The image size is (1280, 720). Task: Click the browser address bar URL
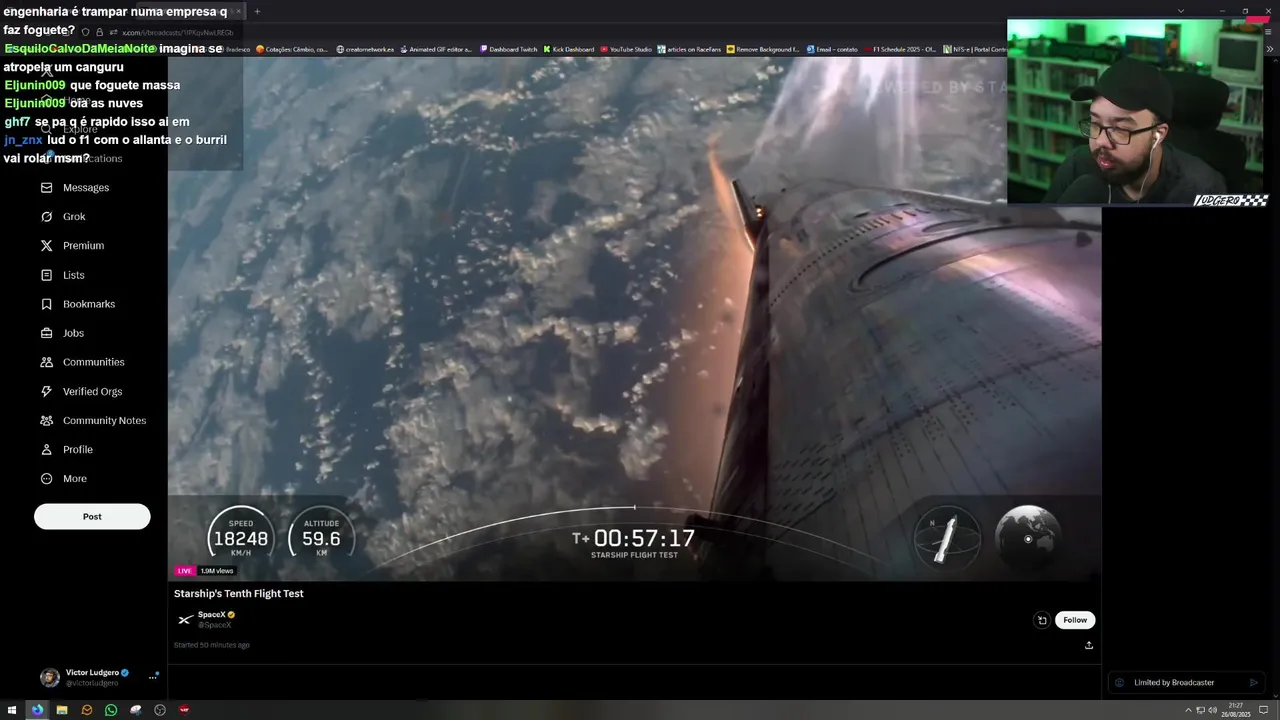(x=177, y=32)
